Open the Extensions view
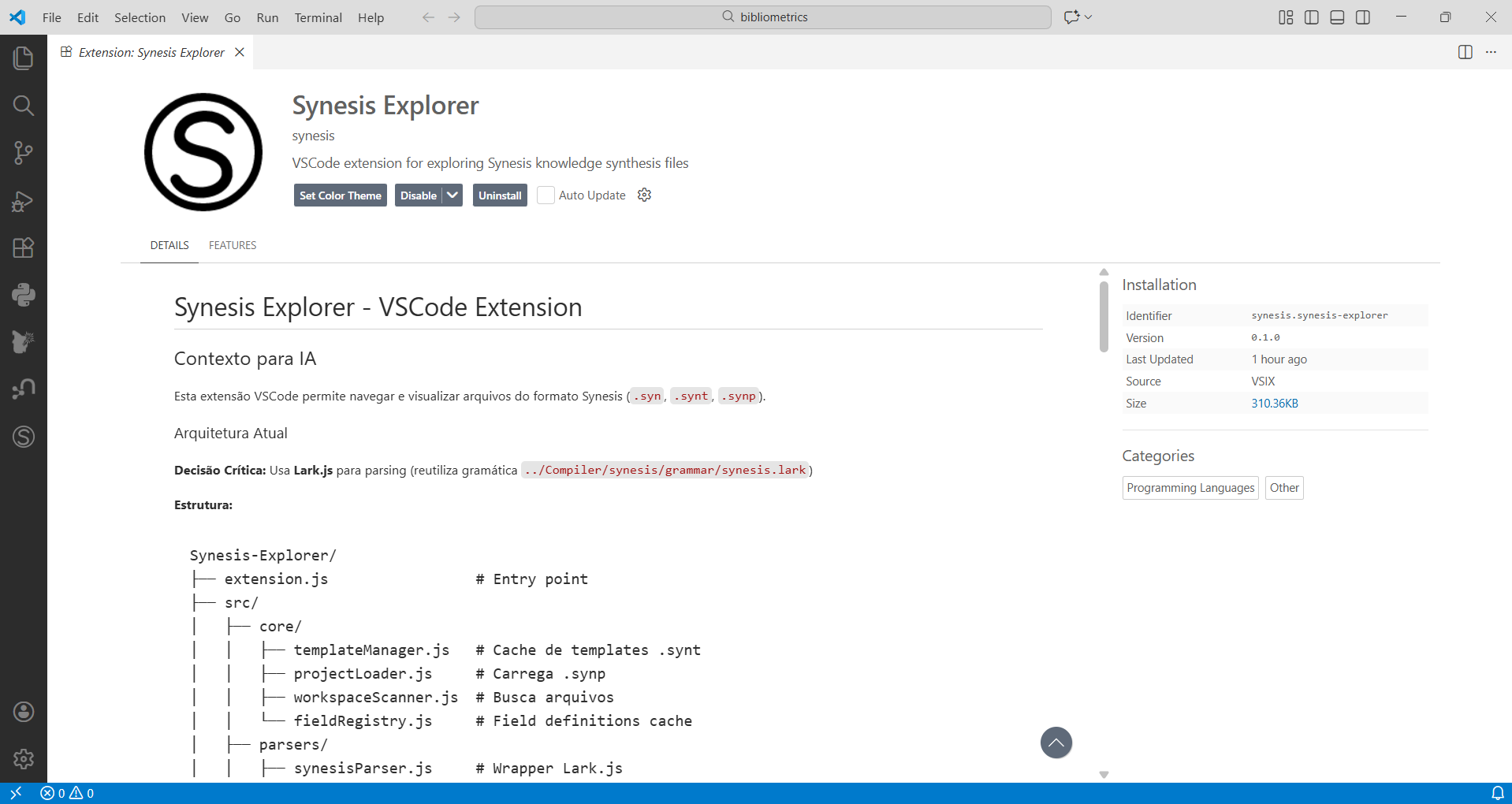Viewport: 1512px width, 804px height. pos(23,248)
